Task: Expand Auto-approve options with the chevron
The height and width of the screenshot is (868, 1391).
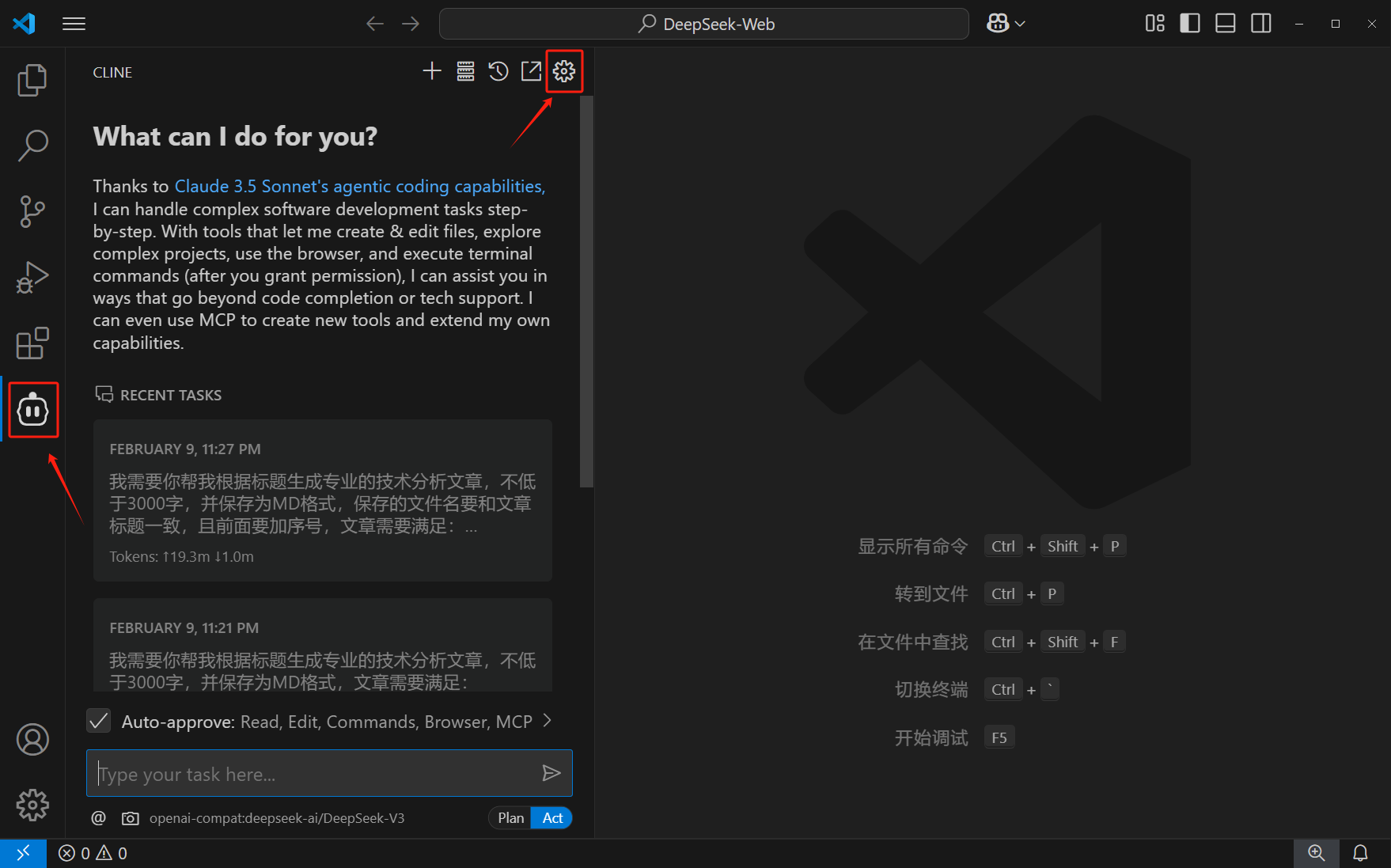Action: (x=547, y=721)
